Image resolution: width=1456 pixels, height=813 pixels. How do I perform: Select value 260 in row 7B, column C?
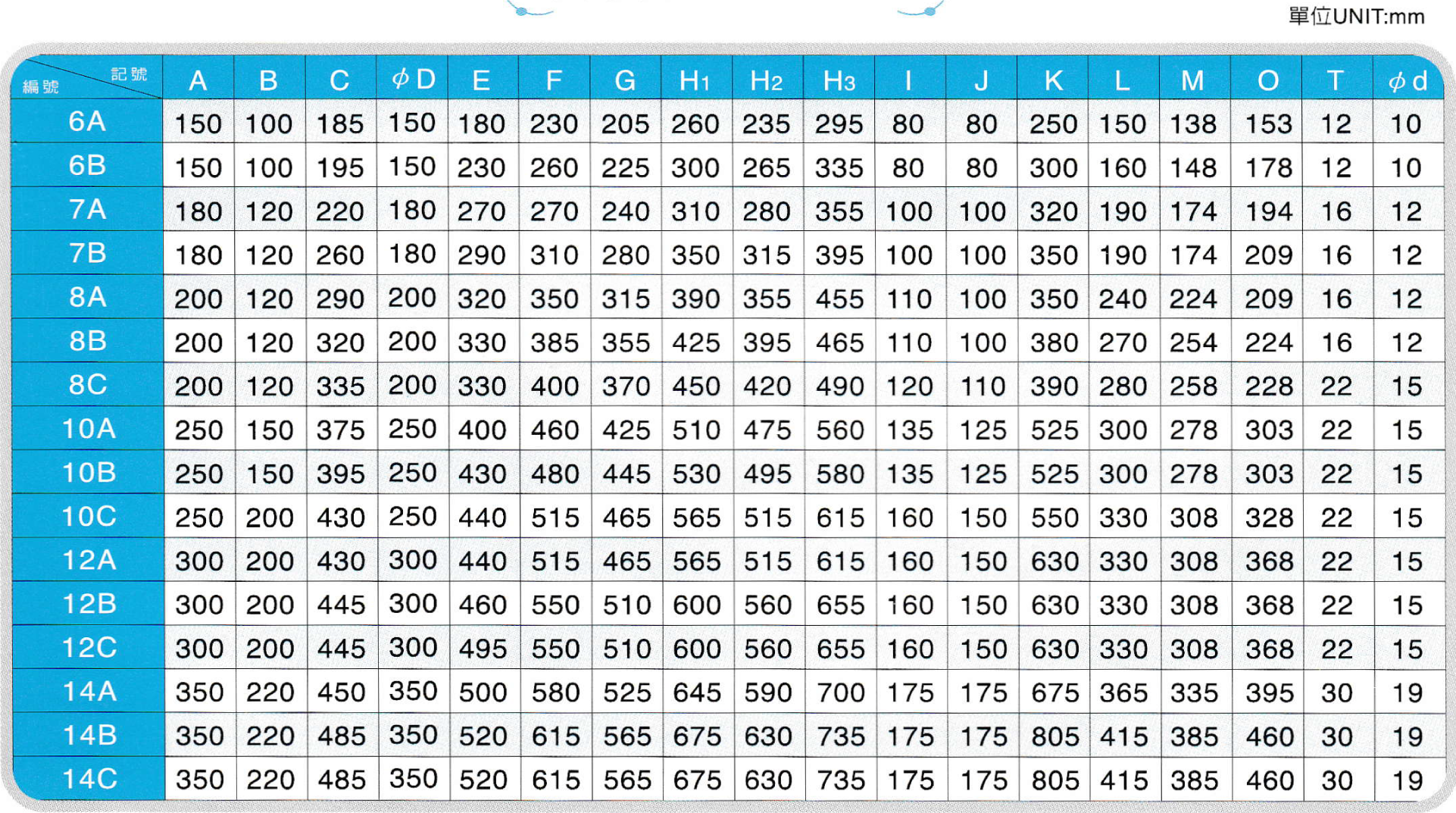pos(339,255)
